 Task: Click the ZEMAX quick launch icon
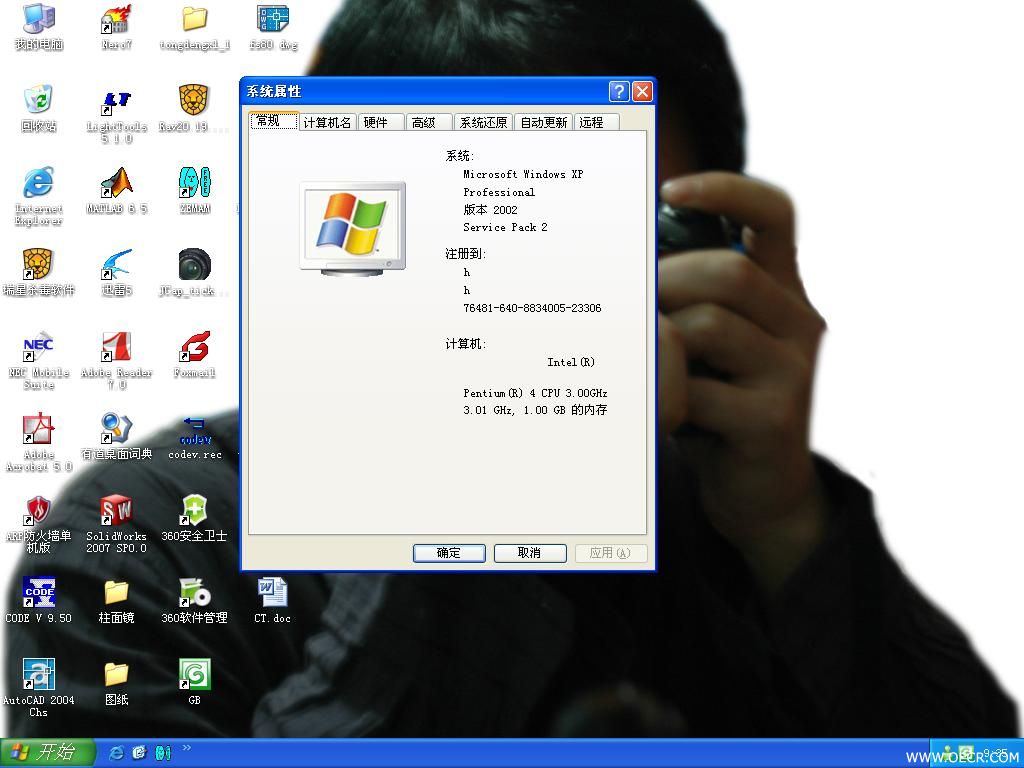163,753
